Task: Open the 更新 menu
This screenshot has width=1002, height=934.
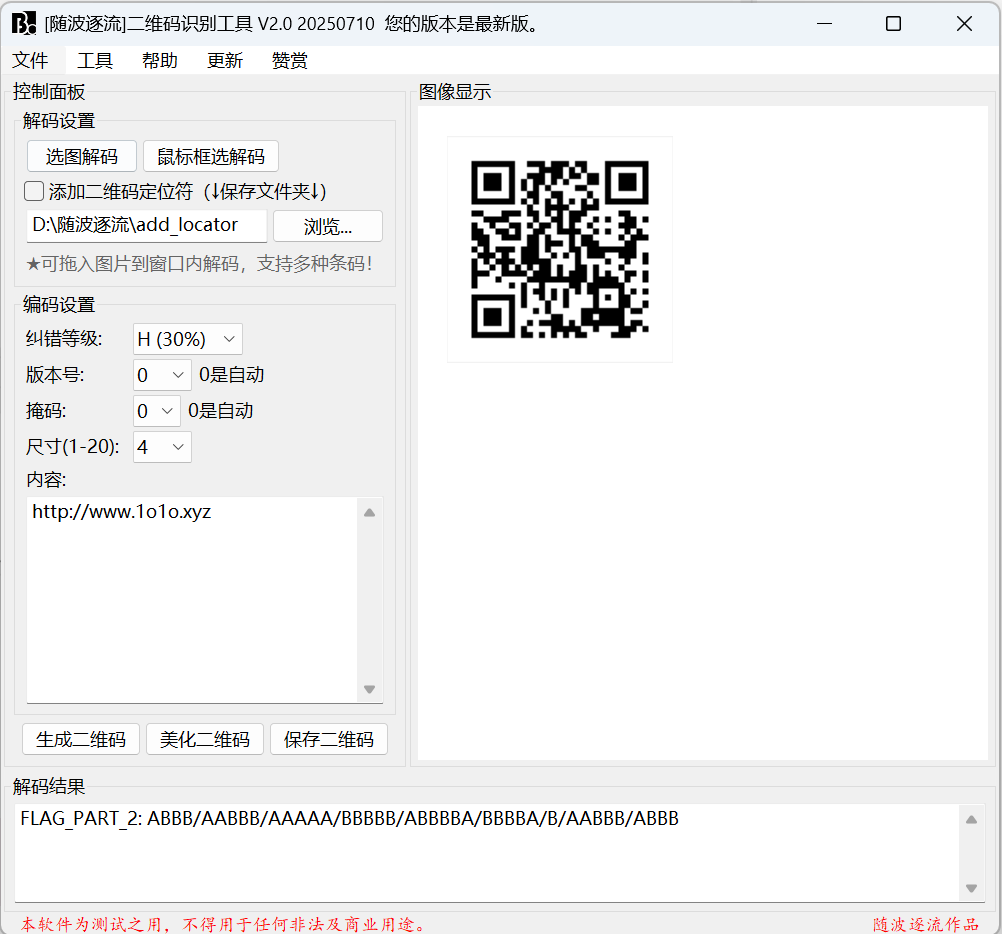Action: 225,61
